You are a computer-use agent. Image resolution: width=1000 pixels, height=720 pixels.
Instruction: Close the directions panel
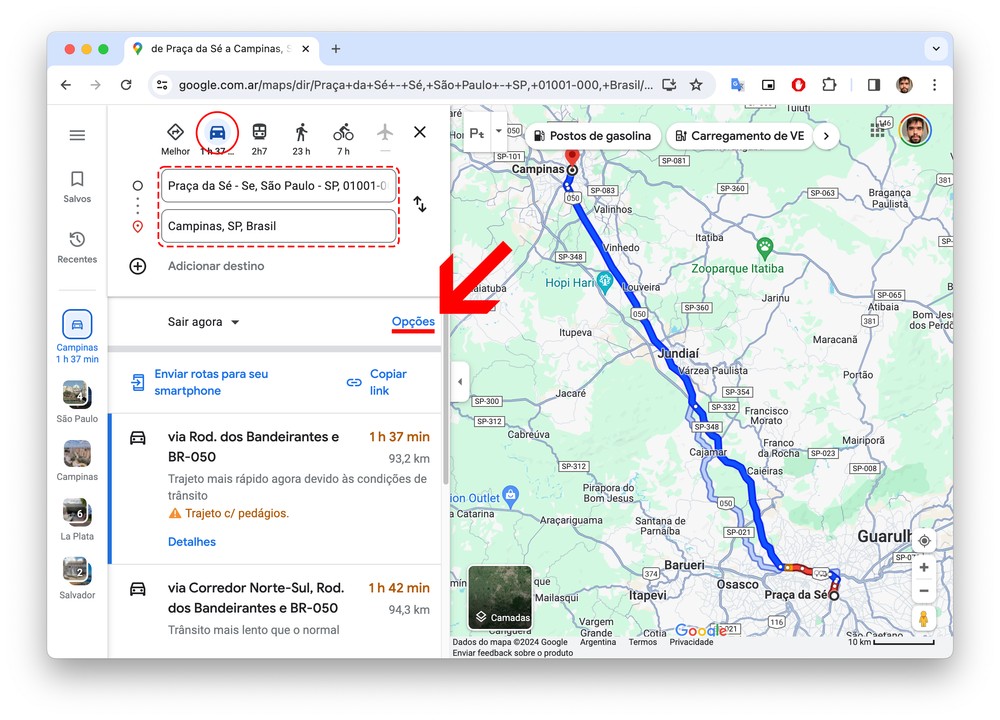pyautogui.click(x=420, y=132)
